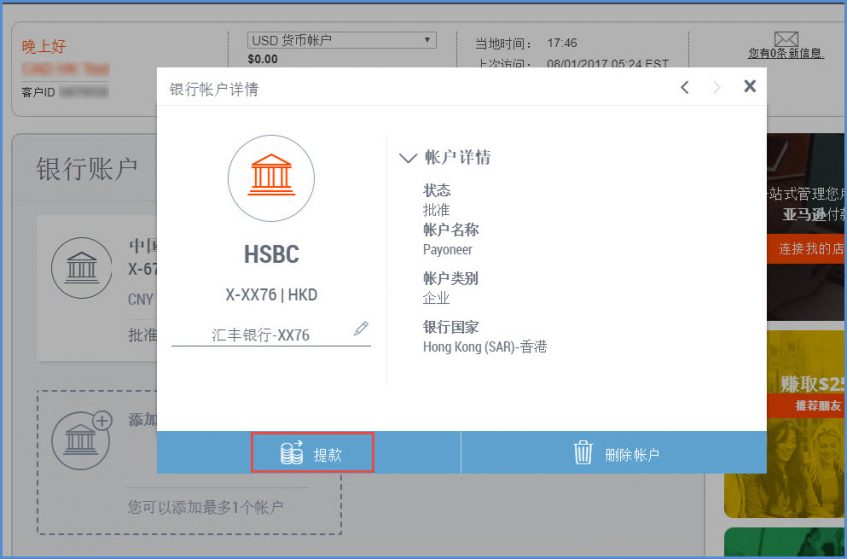Viewport: 847px width, 559px height.
Task: Click the orange 连接我的店 button
Action: [x=806, y=249]
